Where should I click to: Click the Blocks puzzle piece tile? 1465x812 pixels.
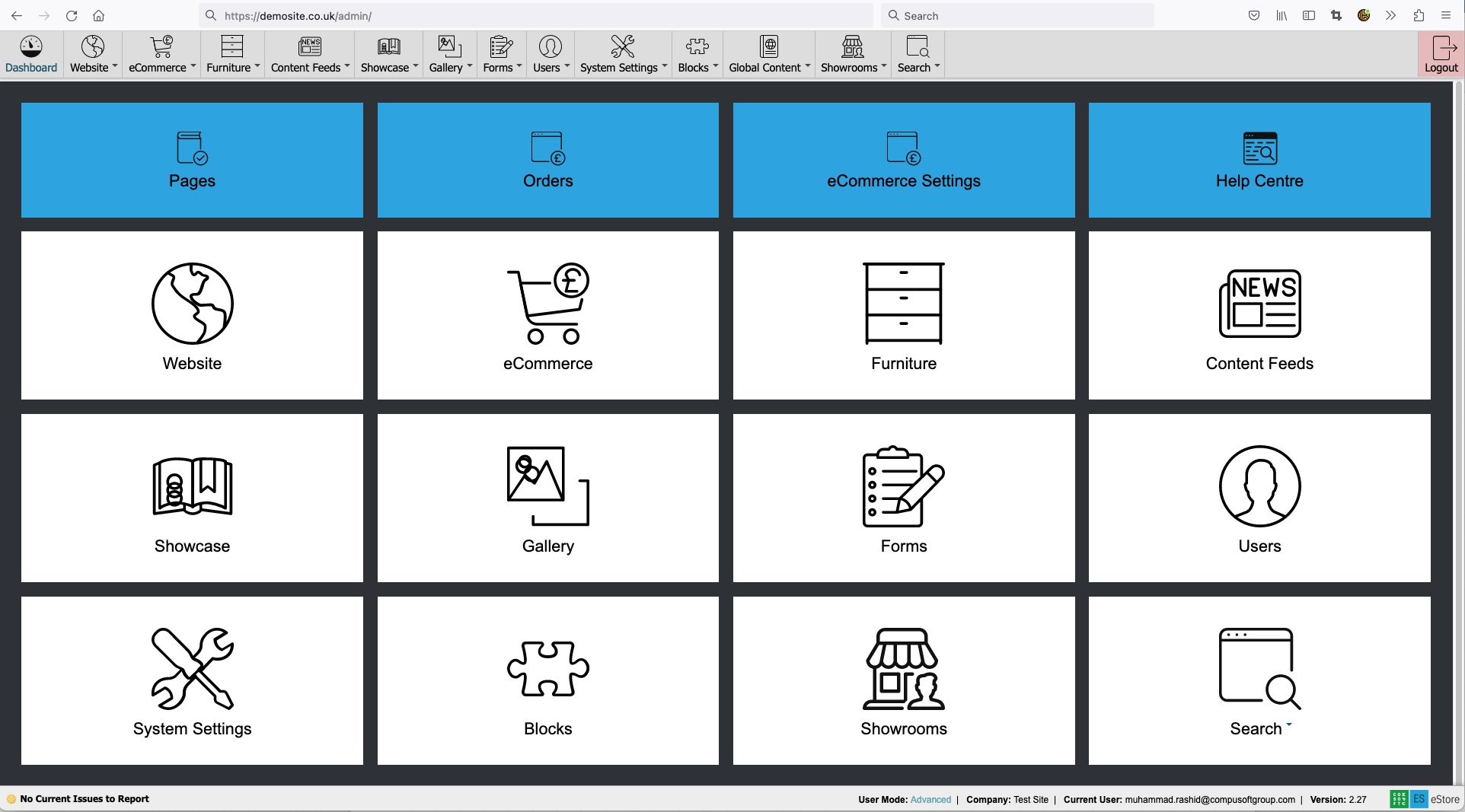point(547,680)
